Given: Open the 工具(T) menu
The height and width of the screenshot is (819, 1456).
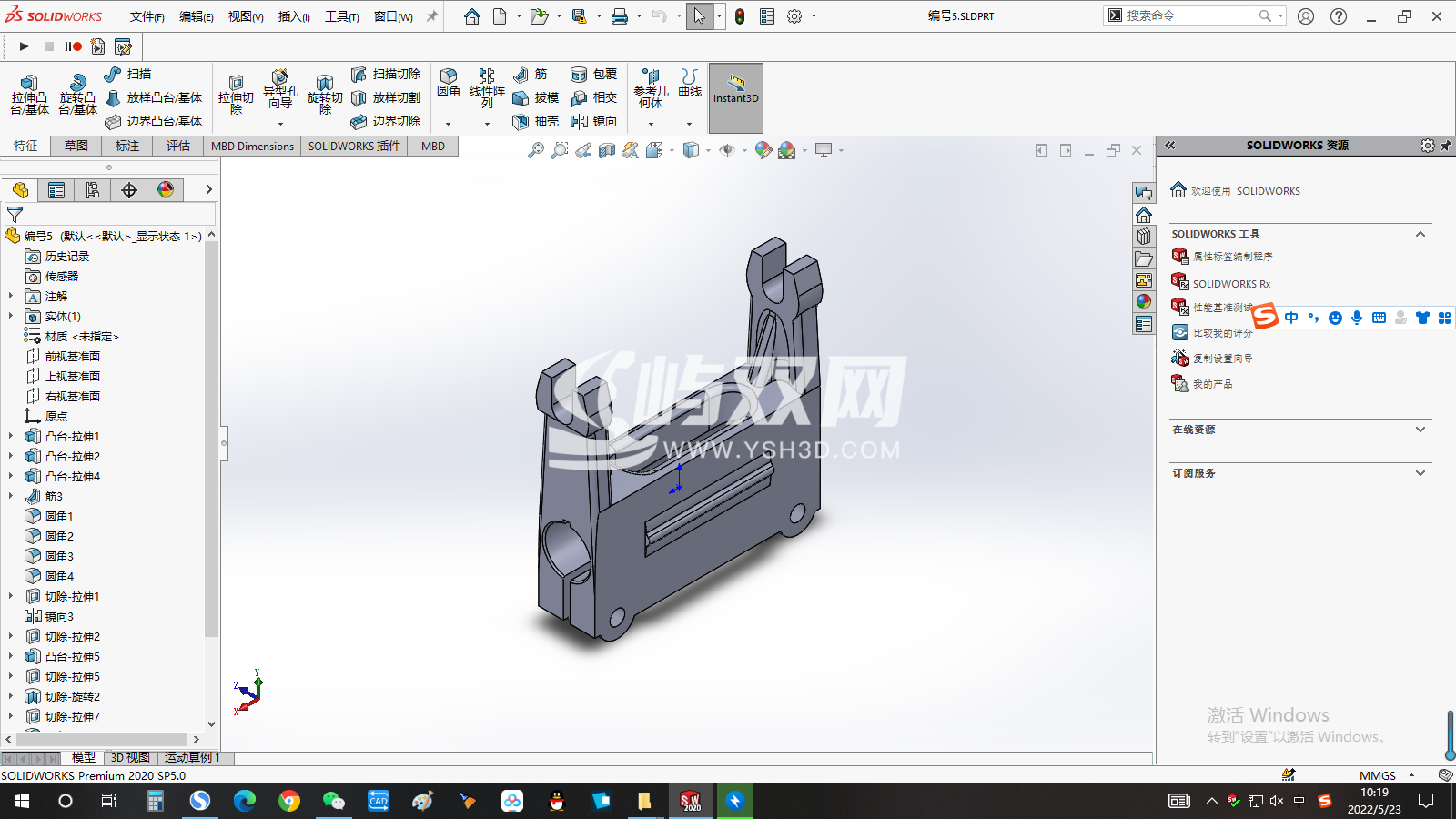Looking at the screenshot, I should (341, 16).
